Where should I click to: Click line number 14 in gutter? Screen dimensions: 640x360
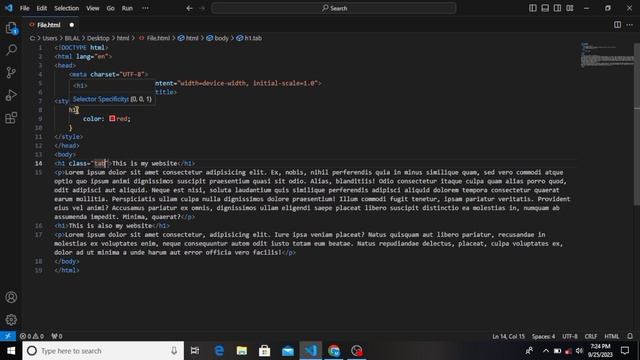(38, 163)
